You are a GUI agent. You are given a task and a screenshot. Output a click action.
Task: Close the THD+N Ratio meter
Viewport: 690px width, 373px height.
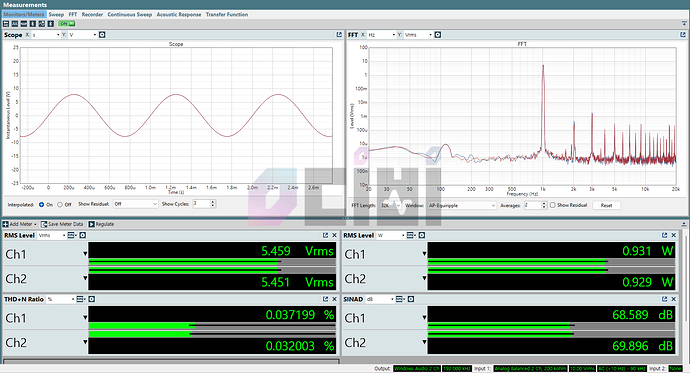click(334, 299)
